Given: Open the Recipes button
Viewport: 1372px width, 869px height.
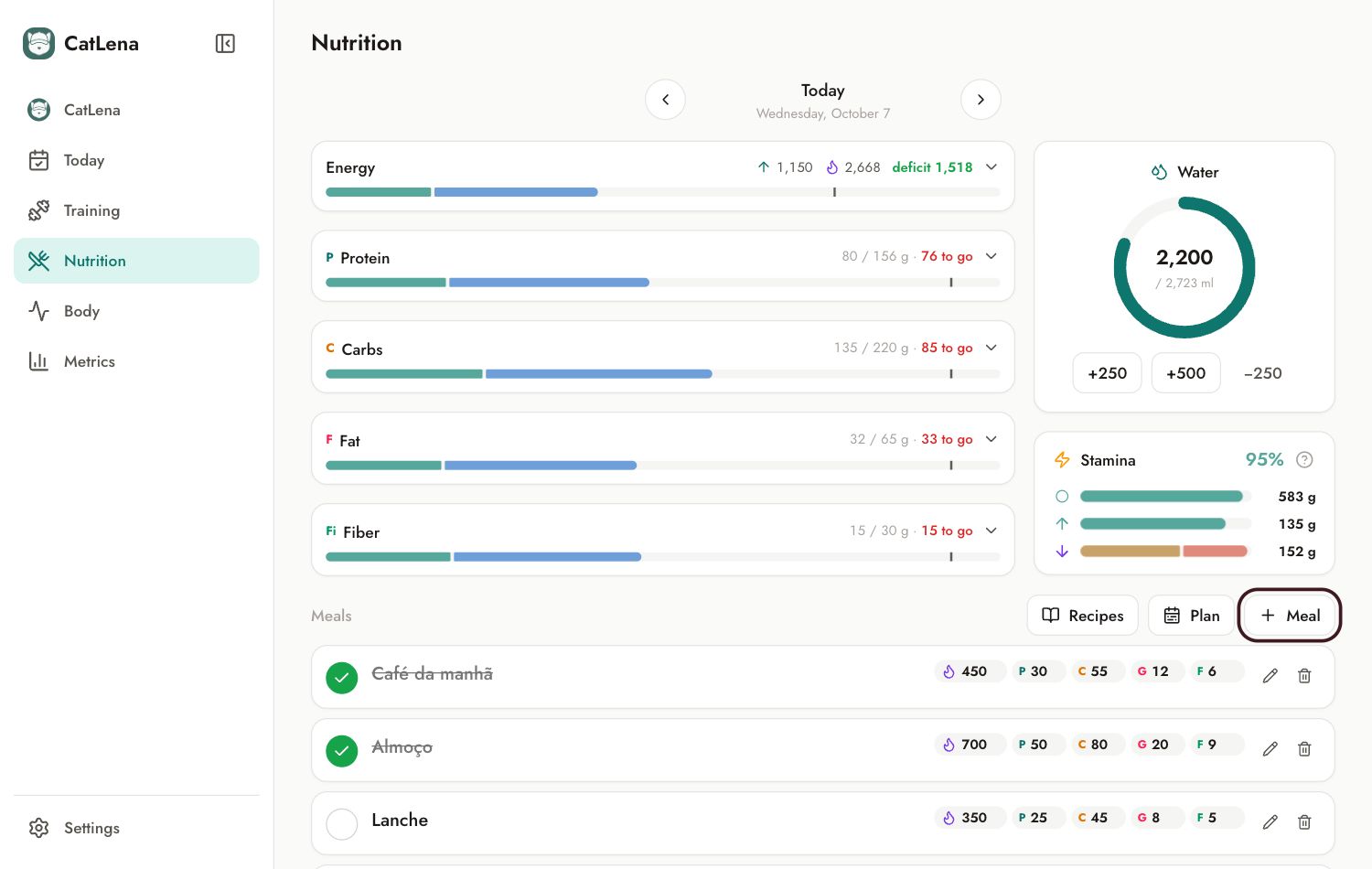Looking at the screenshot, I should 1083,616.
